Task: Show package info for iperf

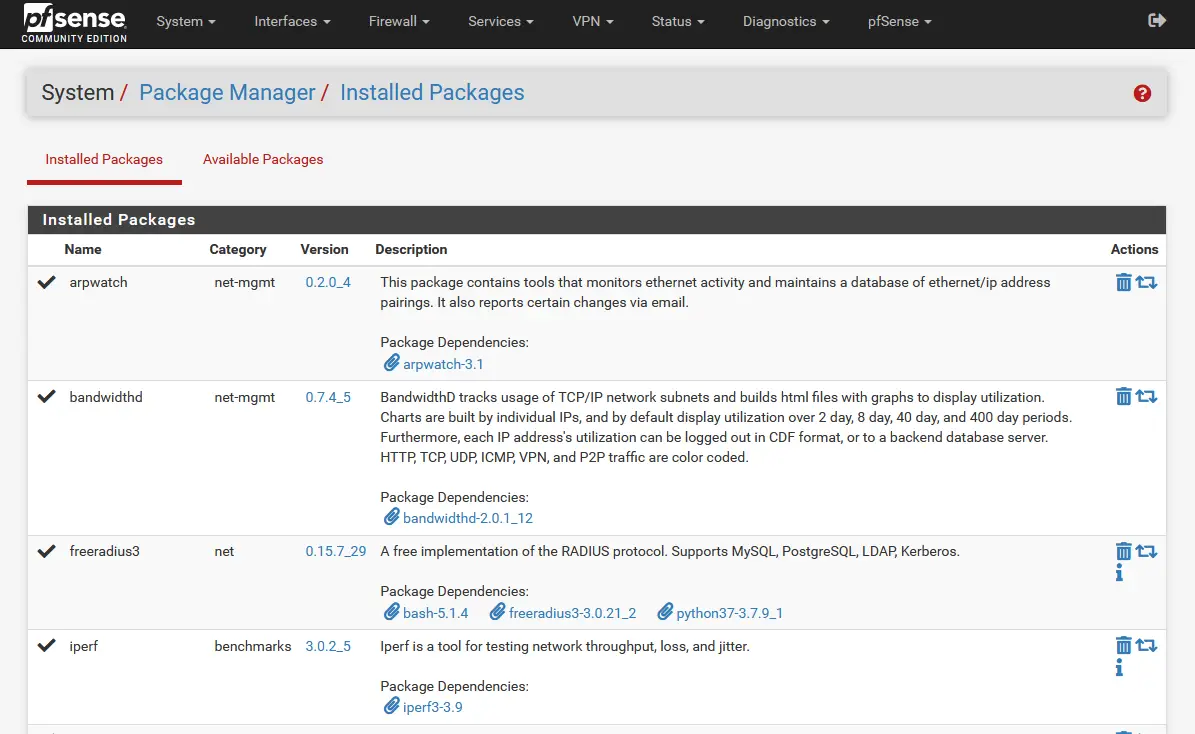Action: (x=1119, y=668)
